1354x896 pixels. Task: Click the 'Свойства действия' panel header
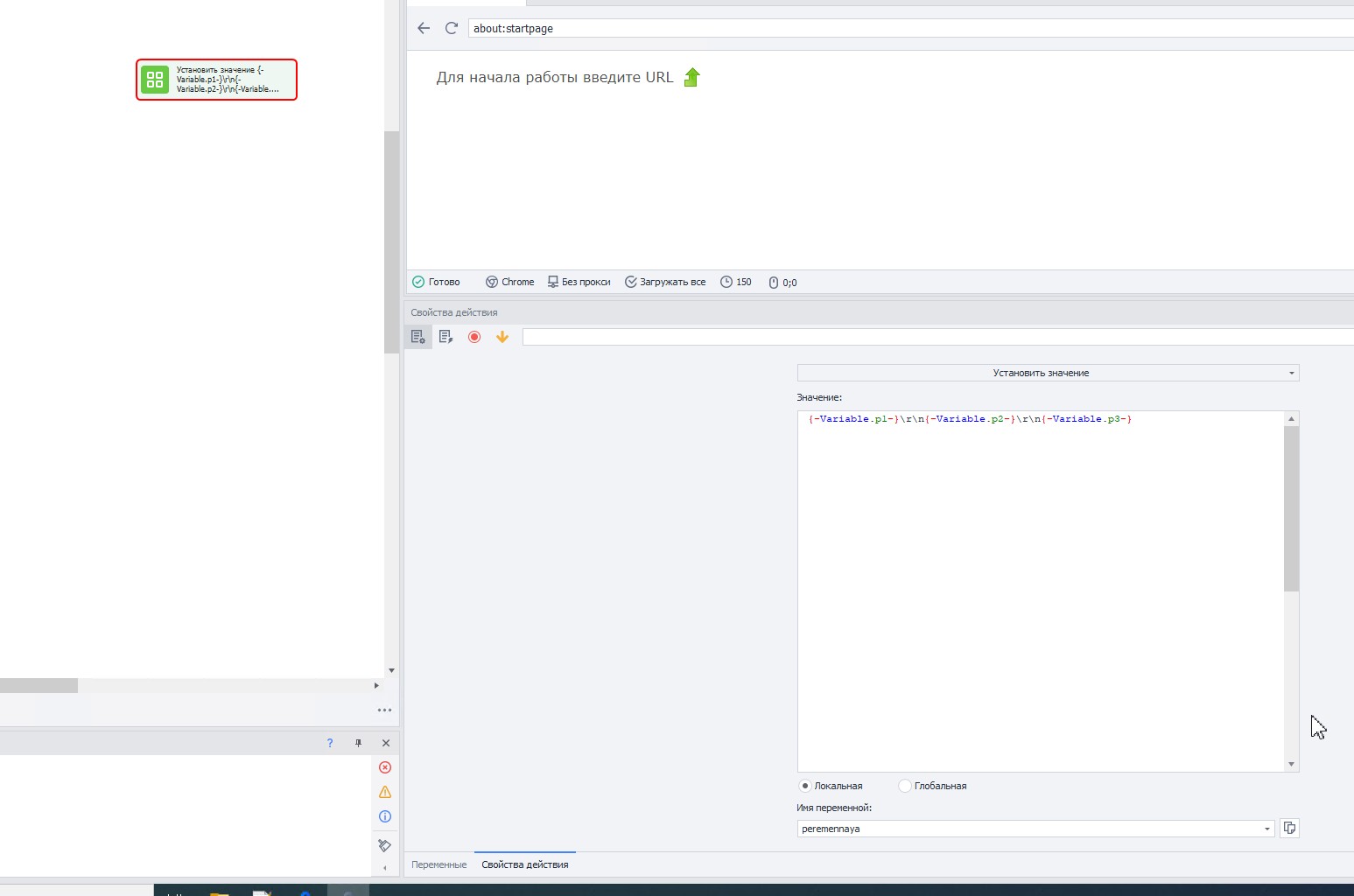(x=454, y=312)
